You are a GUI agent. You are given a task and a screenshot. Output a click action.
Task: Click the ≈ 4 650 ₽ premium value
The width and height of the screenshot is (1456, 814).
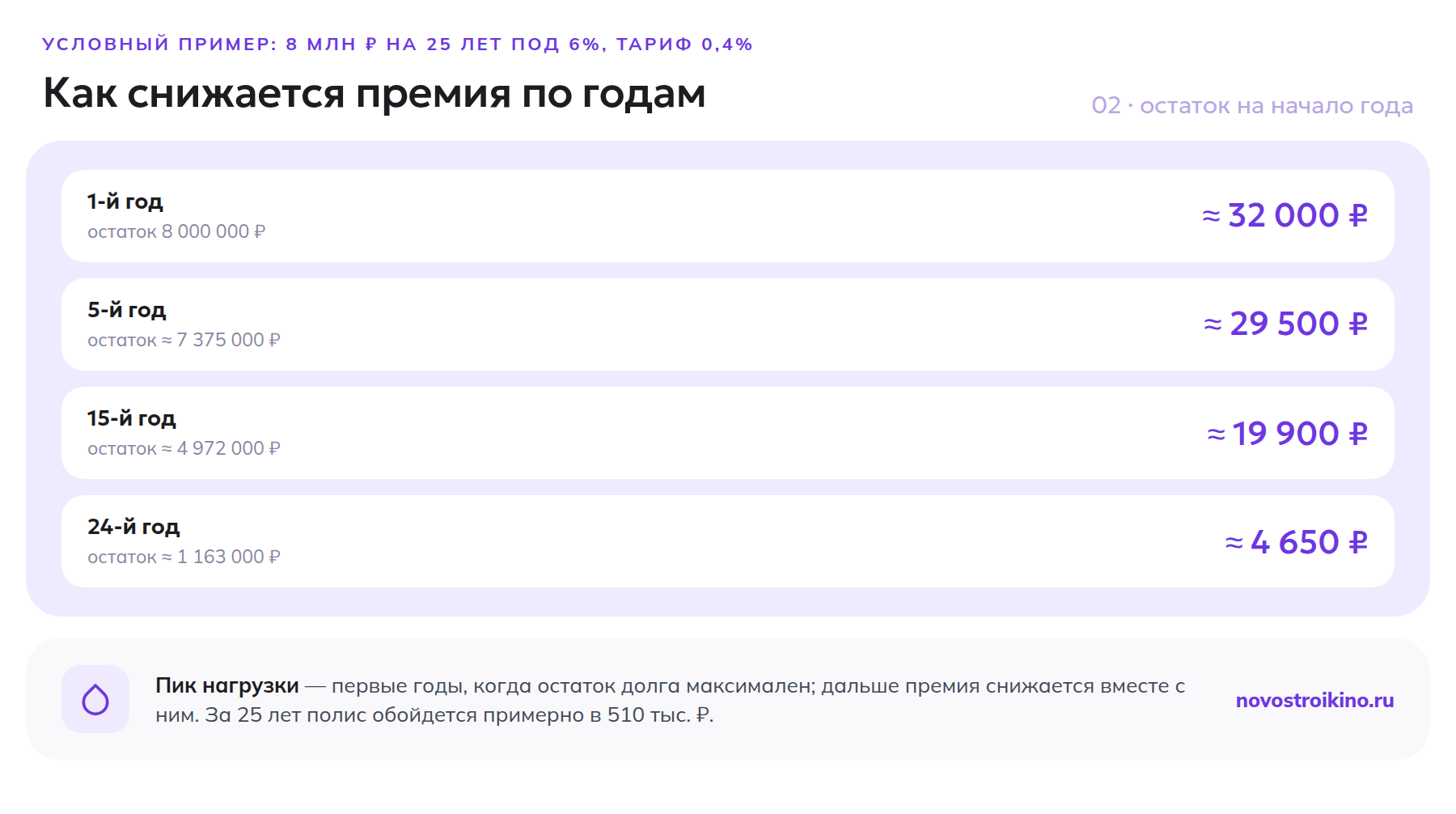[x=1296, y=542]
